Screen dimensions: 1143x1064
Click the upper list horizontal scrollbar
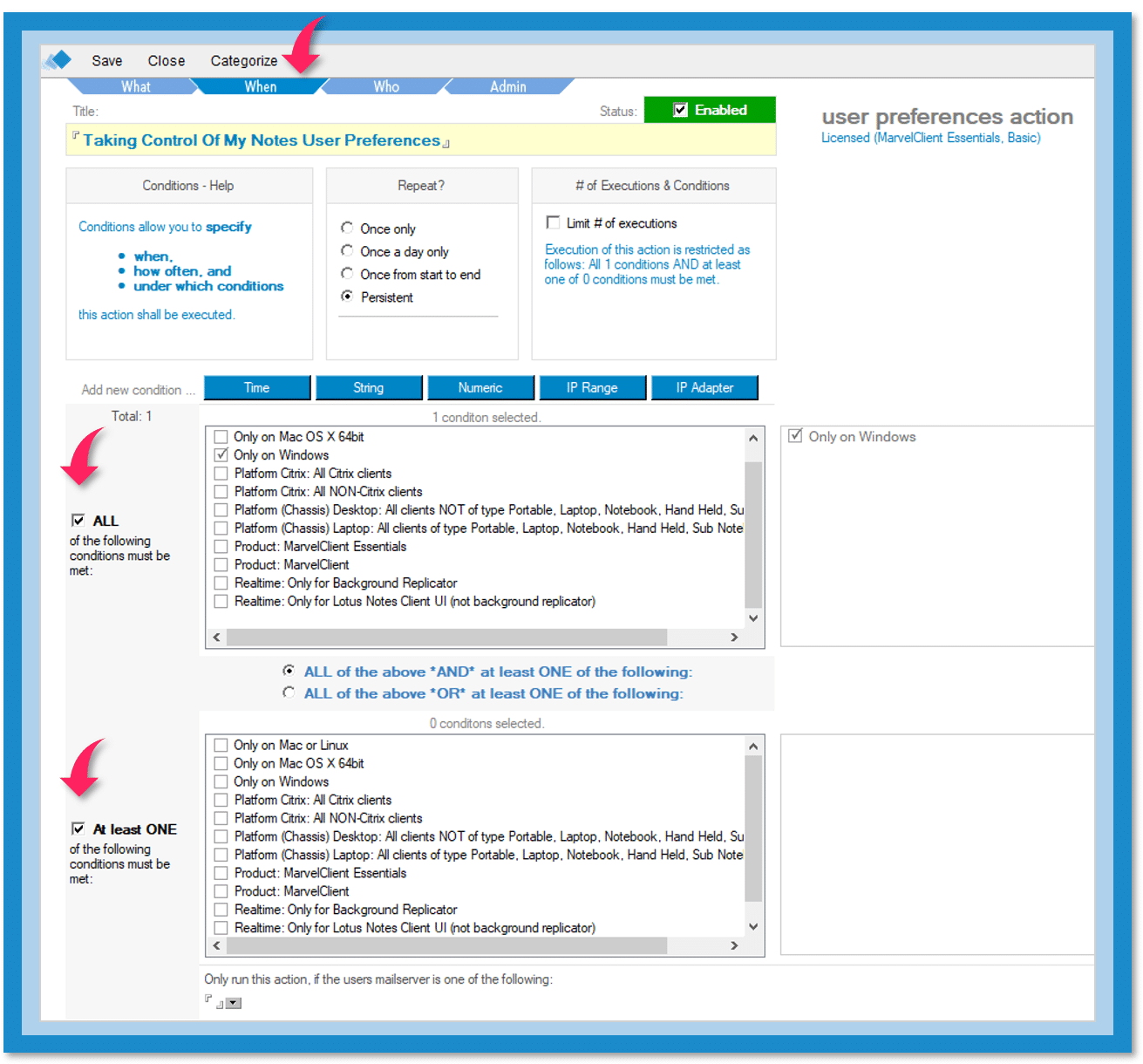[x=446, y=638]
